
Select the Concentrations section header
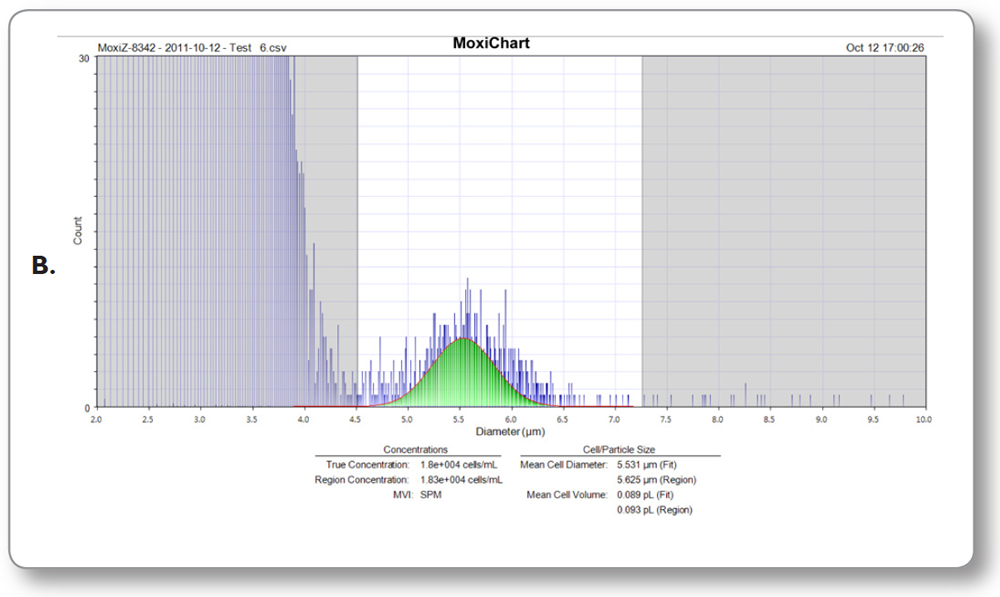tap(415, 450)
